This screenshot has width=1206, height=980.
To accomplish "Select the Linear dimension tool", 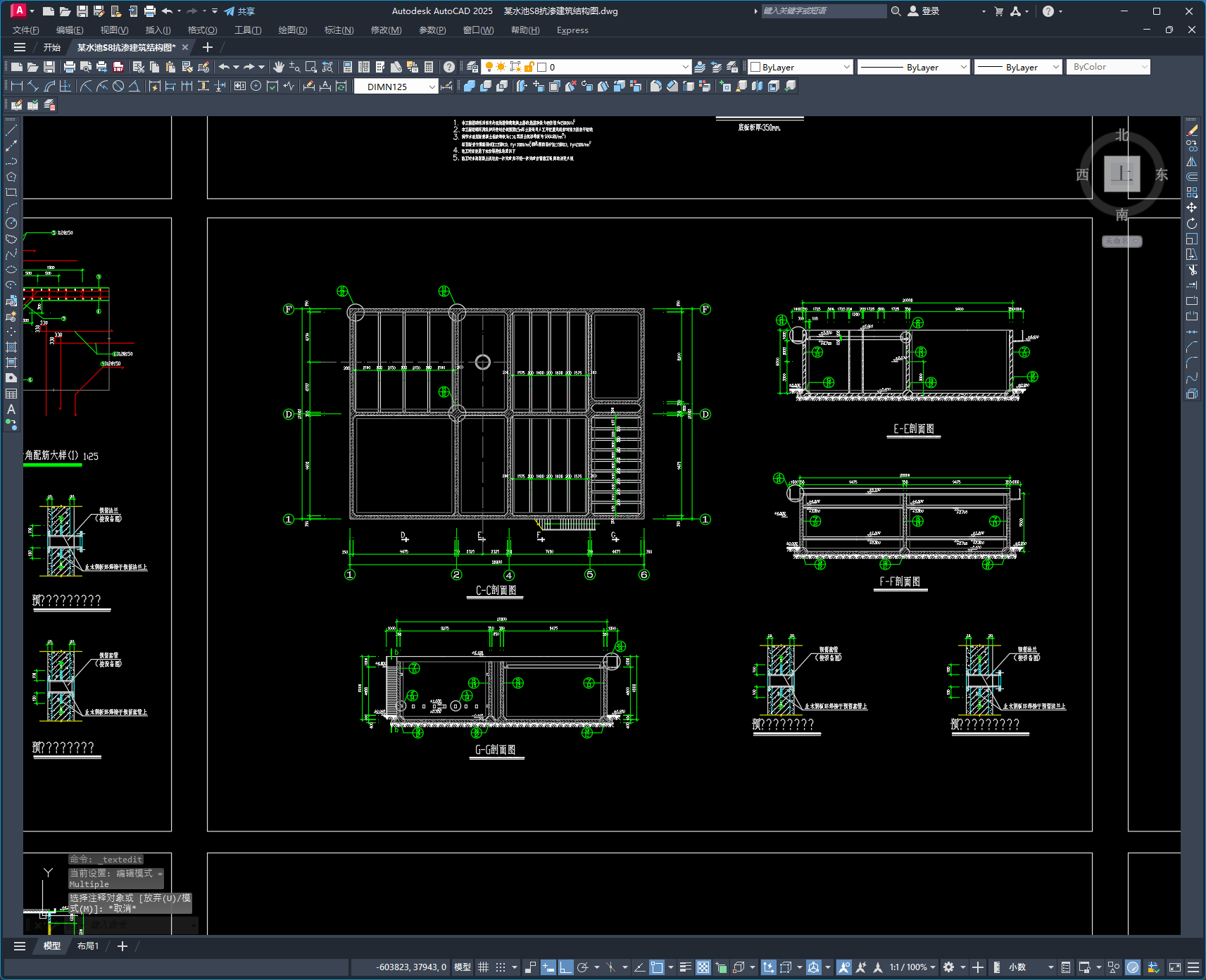I will [x=17, y=86].
